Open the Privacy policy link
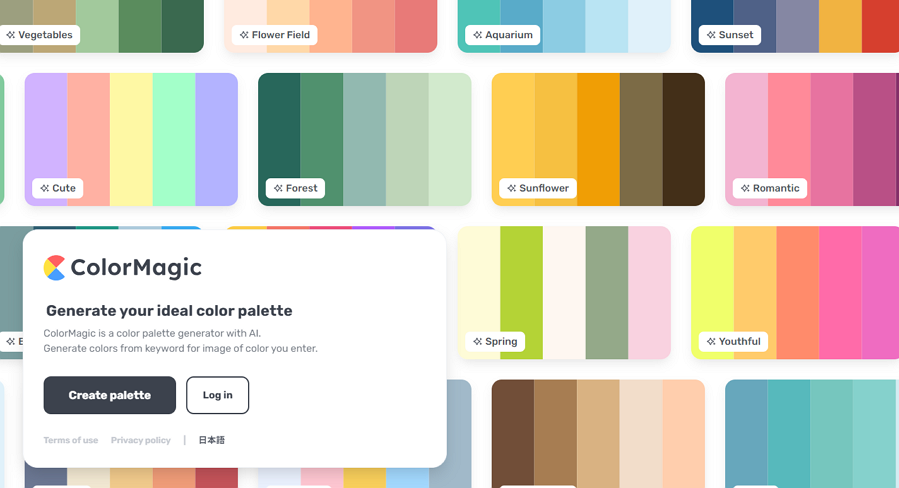The height and width of the screenshot is (488, 899). pyautogui.click(x=140, y=440)
